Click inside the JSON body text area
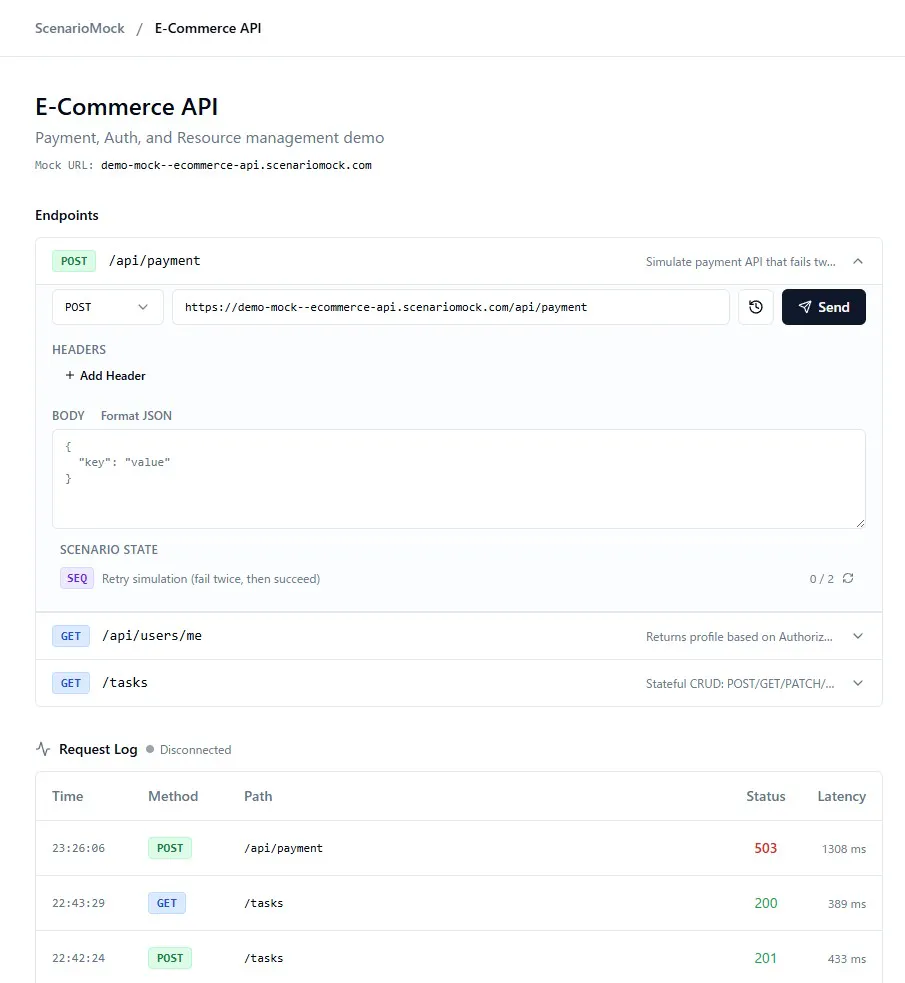The image size is (905, 983). (x=459, y=479)
